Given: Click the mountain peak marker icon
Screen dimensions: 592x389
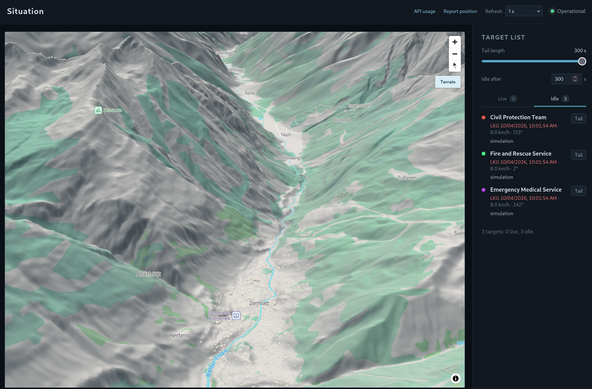Looking at the screenshot, I should (98, 110).
